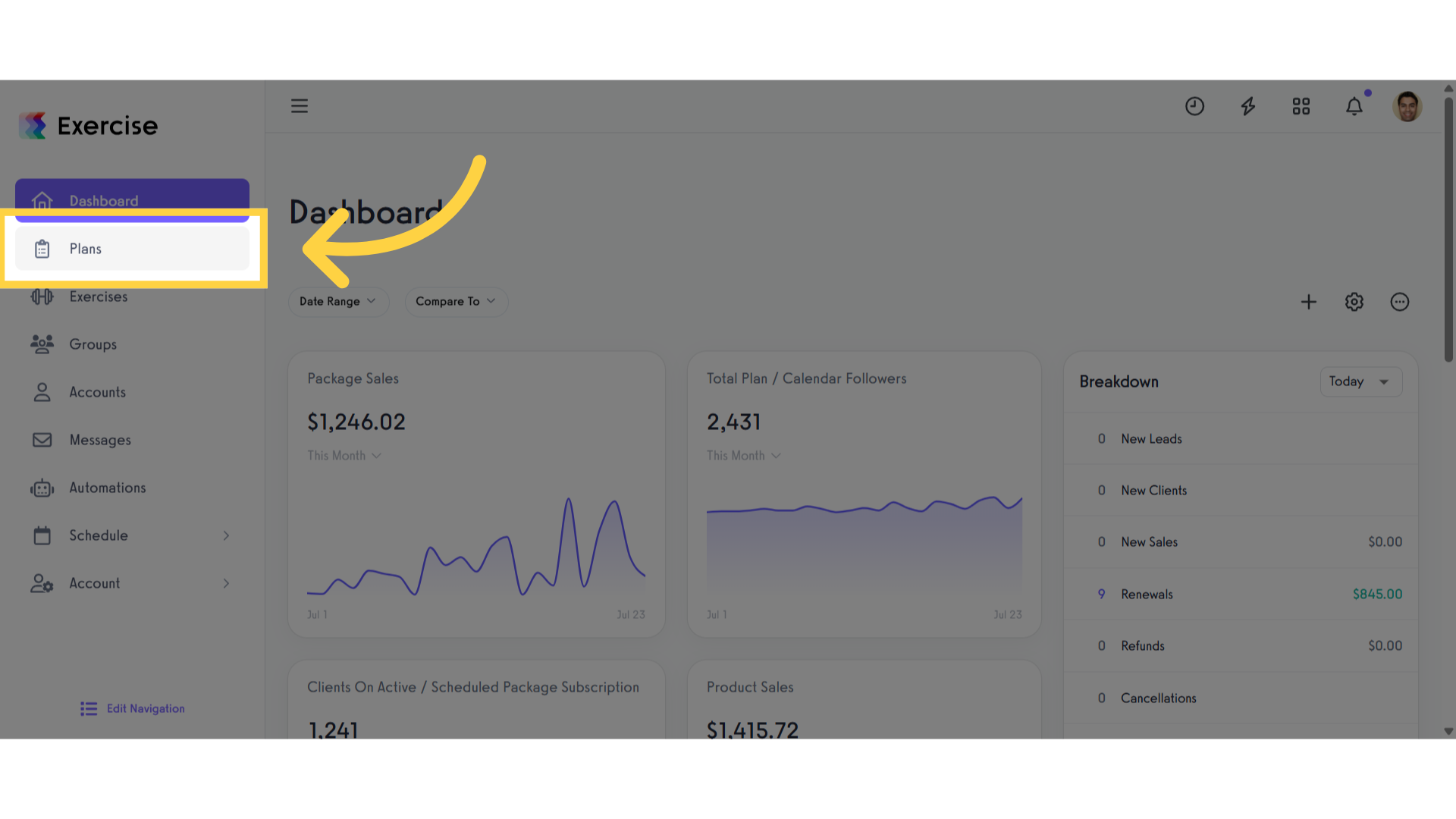Click Edit Navigation link
Image resolution: width=1456 pixels, height=819 pixels.
(146, 708)
